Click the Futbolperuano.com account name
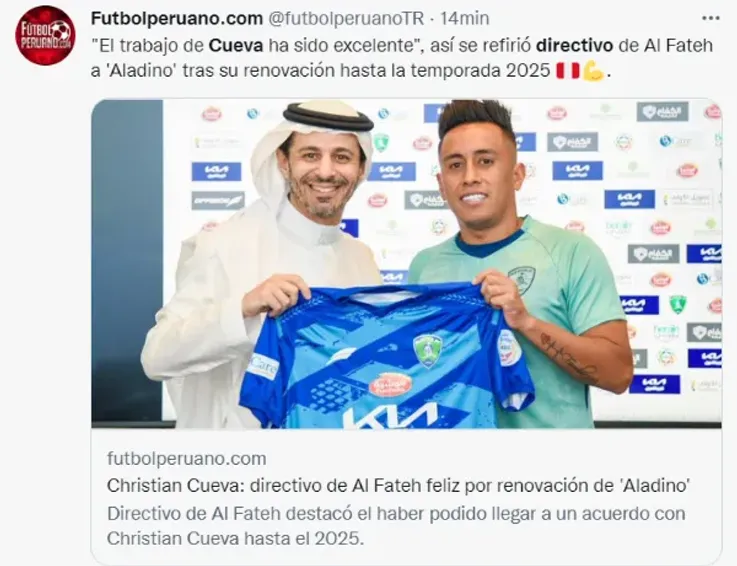Viewport: 737px width, 566px height. point(177,18)
